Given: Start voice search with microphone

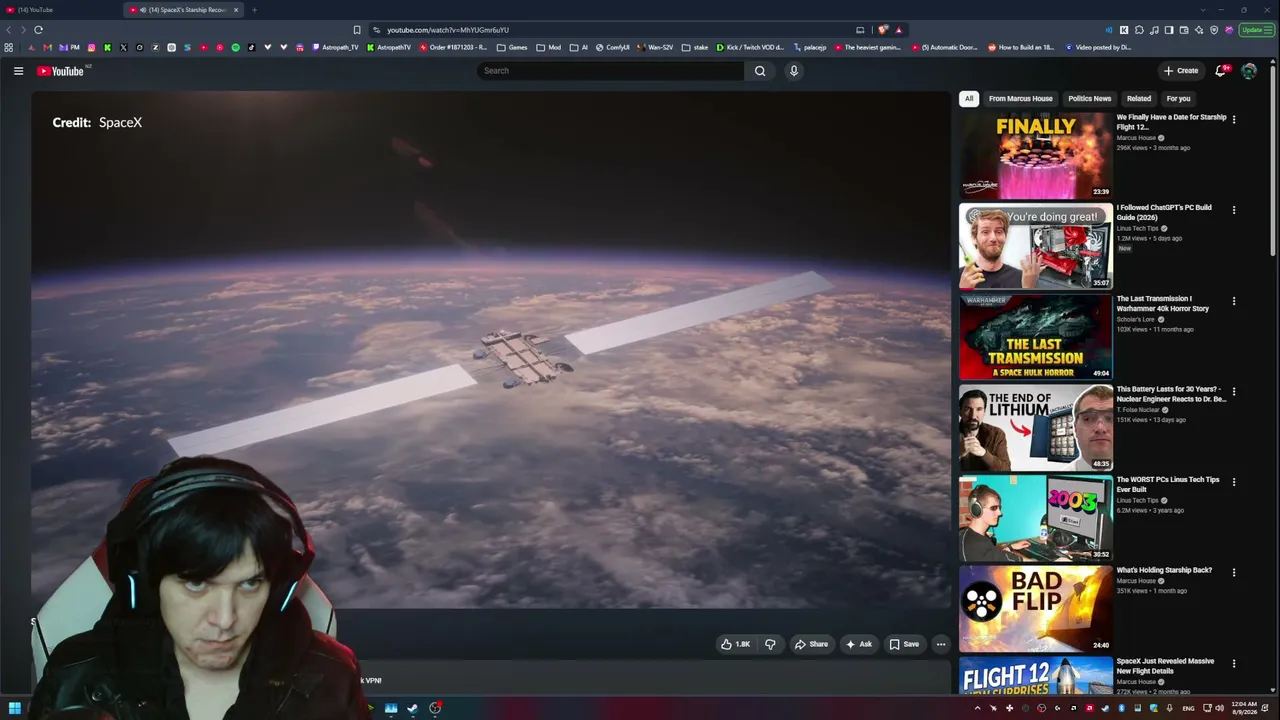Looking at the screenshot, I should coord(794,71).
